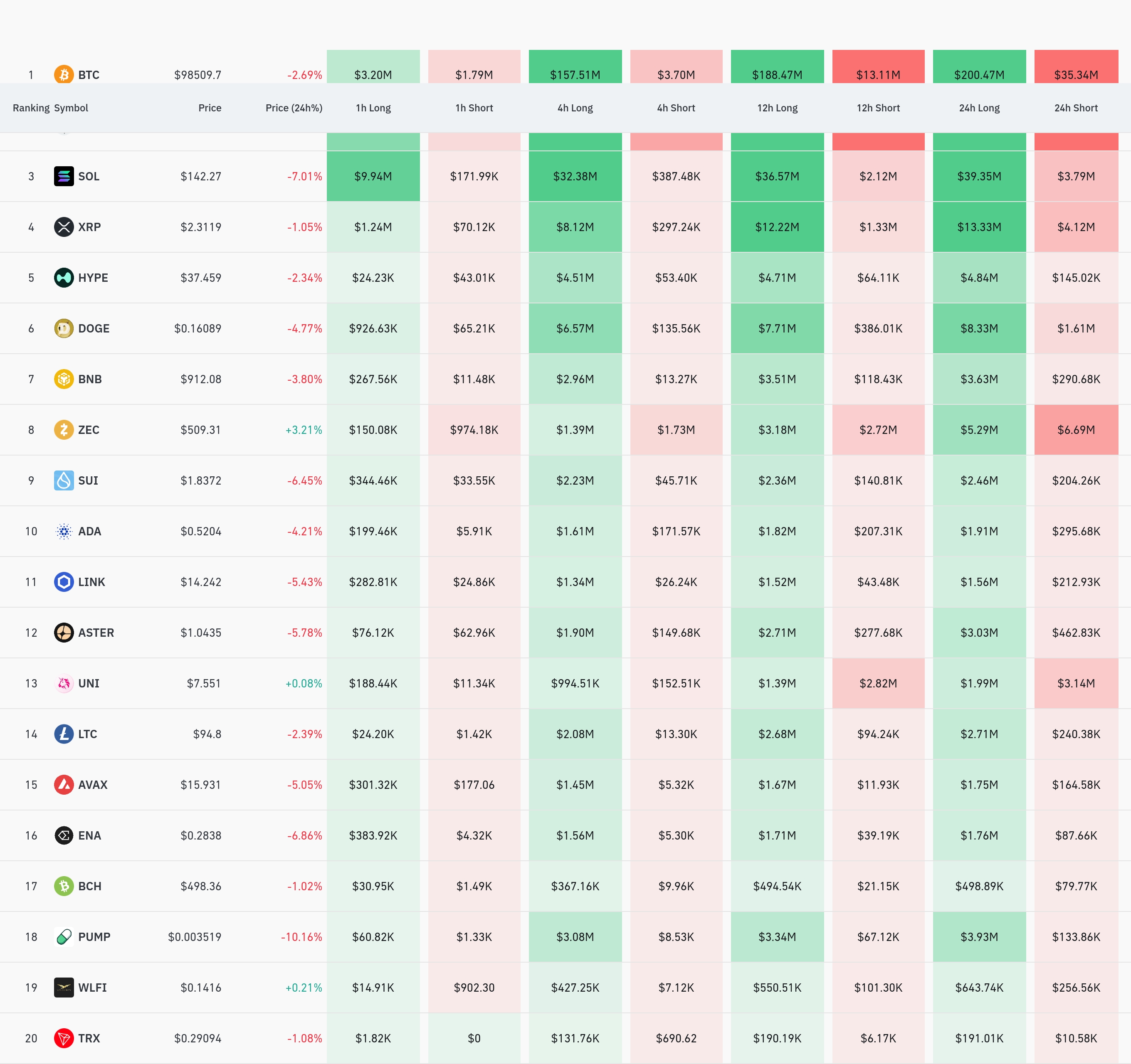Click the Uniswap UNI icon

[x=64, y=683]
